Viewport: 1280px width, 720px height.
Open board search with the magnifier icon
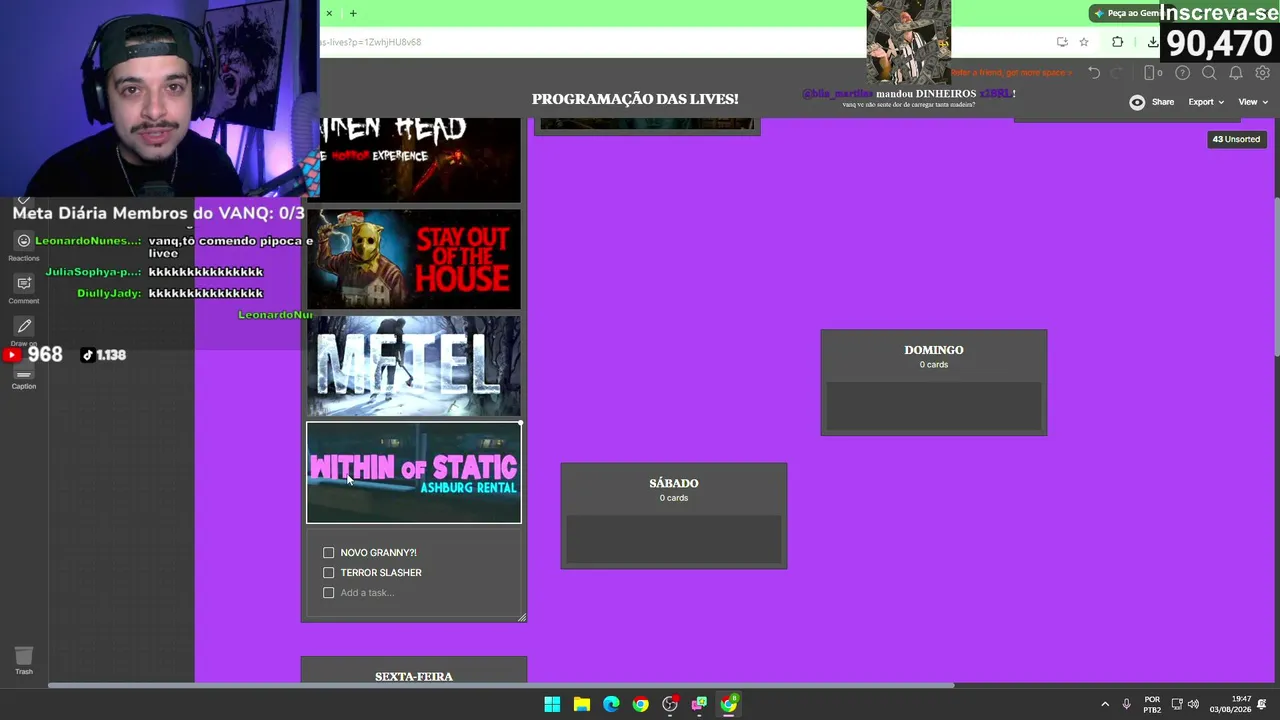(1209, 73)
